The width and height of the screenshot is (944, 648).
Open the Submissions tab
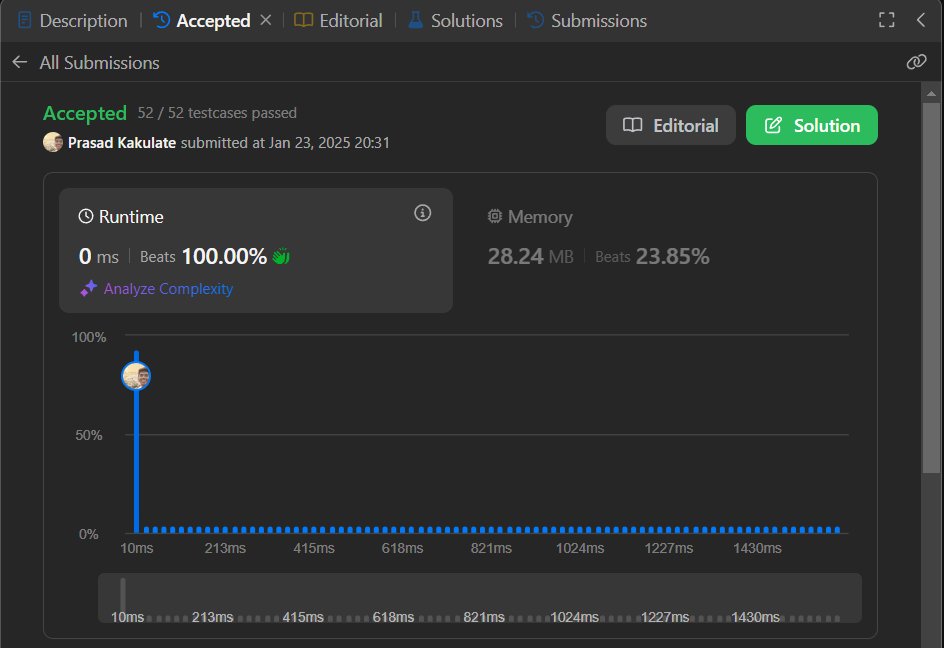(587, 20)
